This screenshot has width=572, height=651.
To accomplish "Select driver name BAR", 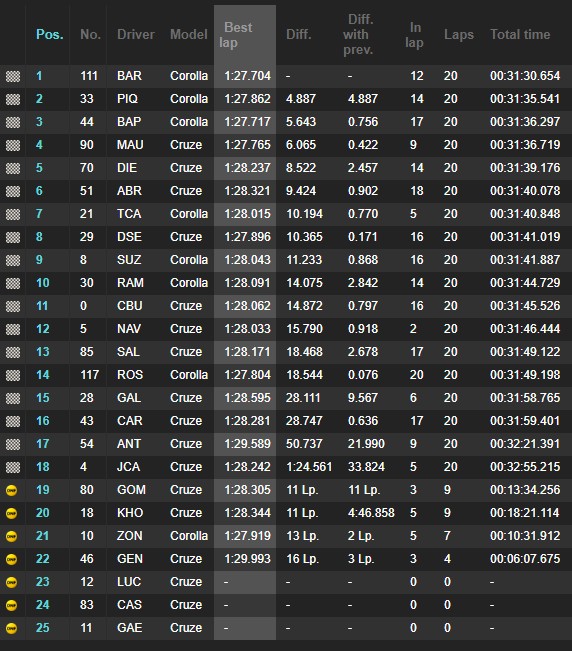I will click(x=130, y=76).
